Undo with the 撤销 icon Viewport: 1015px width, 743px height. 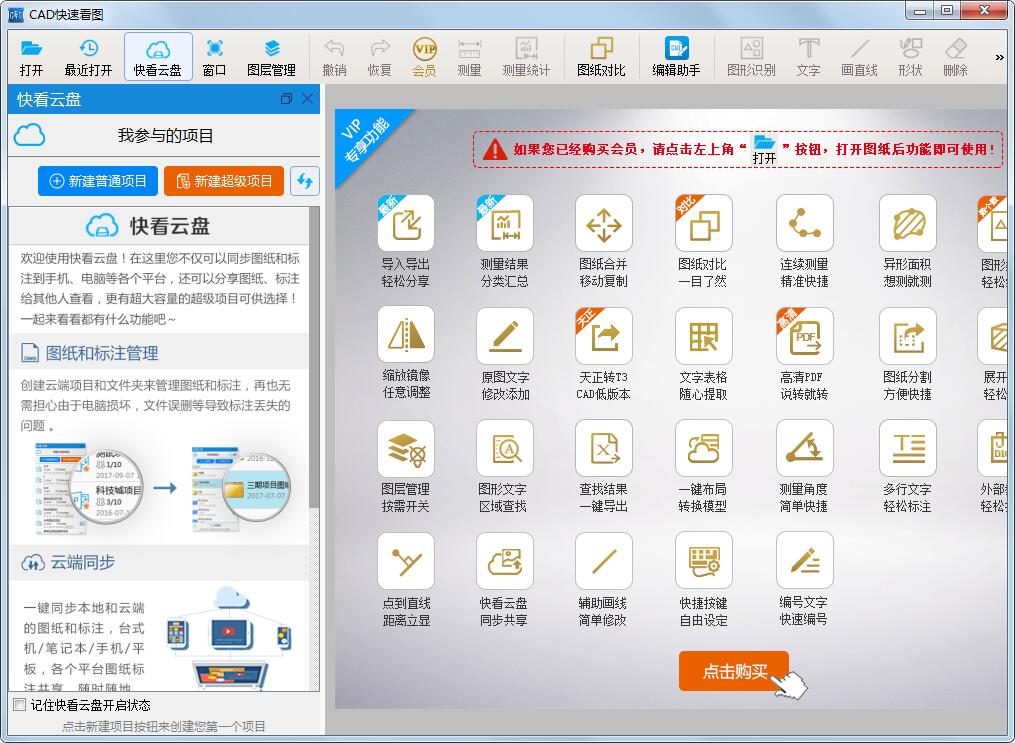(x=334, y=56)
